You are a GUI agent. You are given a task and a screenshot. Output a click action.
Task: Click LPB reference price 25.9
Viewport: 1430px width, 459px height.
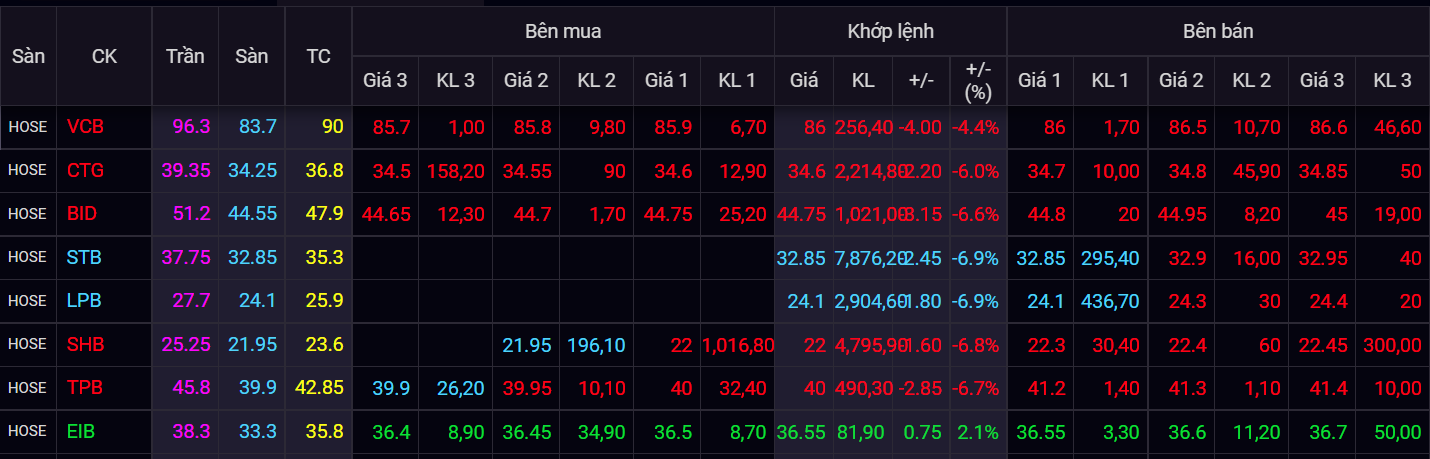(325, 301)
